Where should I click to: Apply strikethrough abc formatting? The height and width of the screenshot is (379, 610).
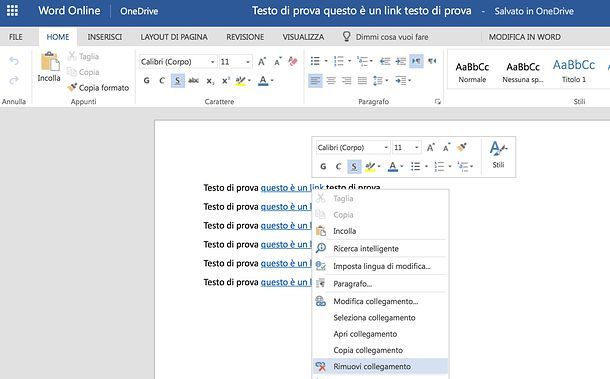[193, 81]
